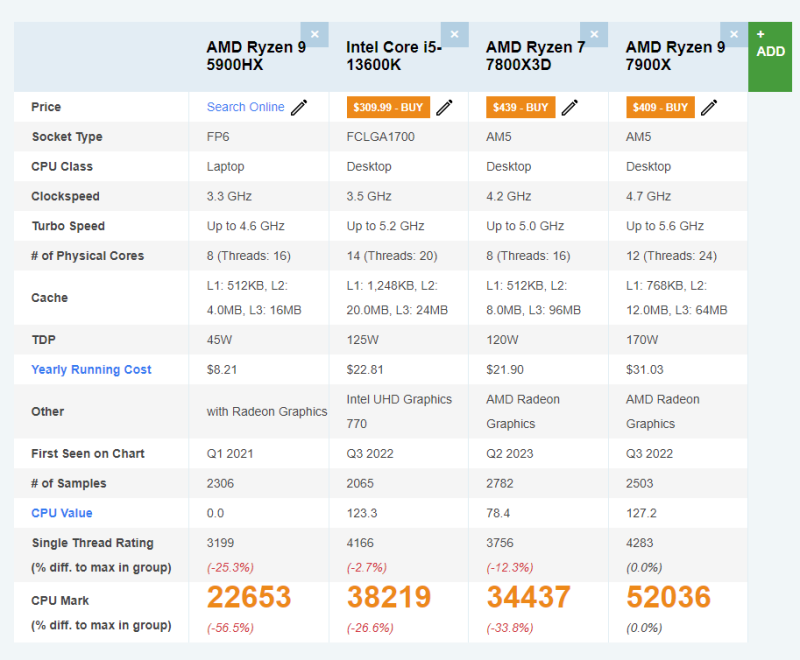Remove AMD Ryzen 7 7800X3D column

[594, 34]
